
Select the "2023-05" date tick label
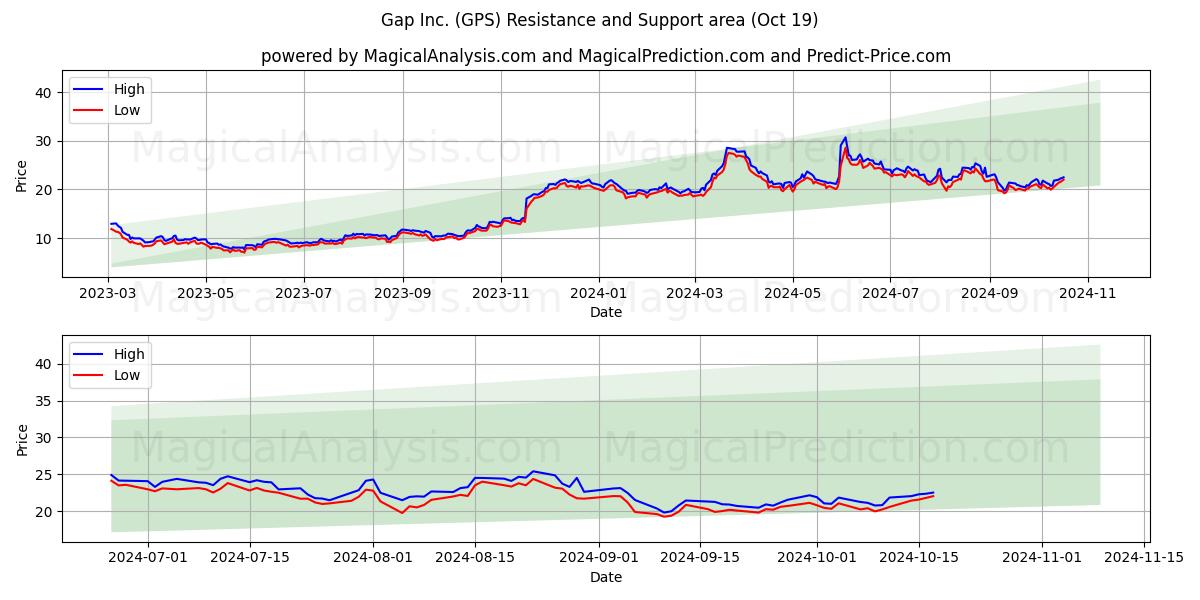206,294
